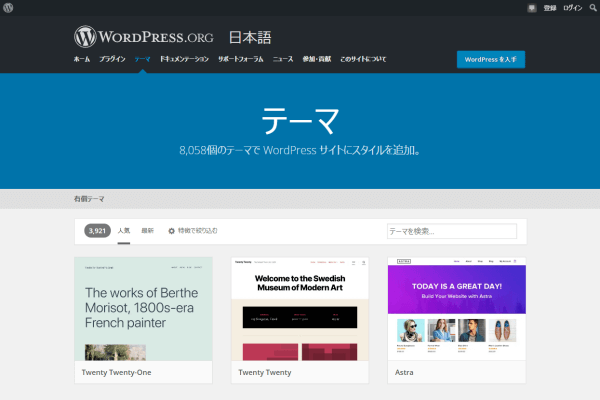Click the WordPress.org header logo
The image size is (600, 400).
(143, 37)
